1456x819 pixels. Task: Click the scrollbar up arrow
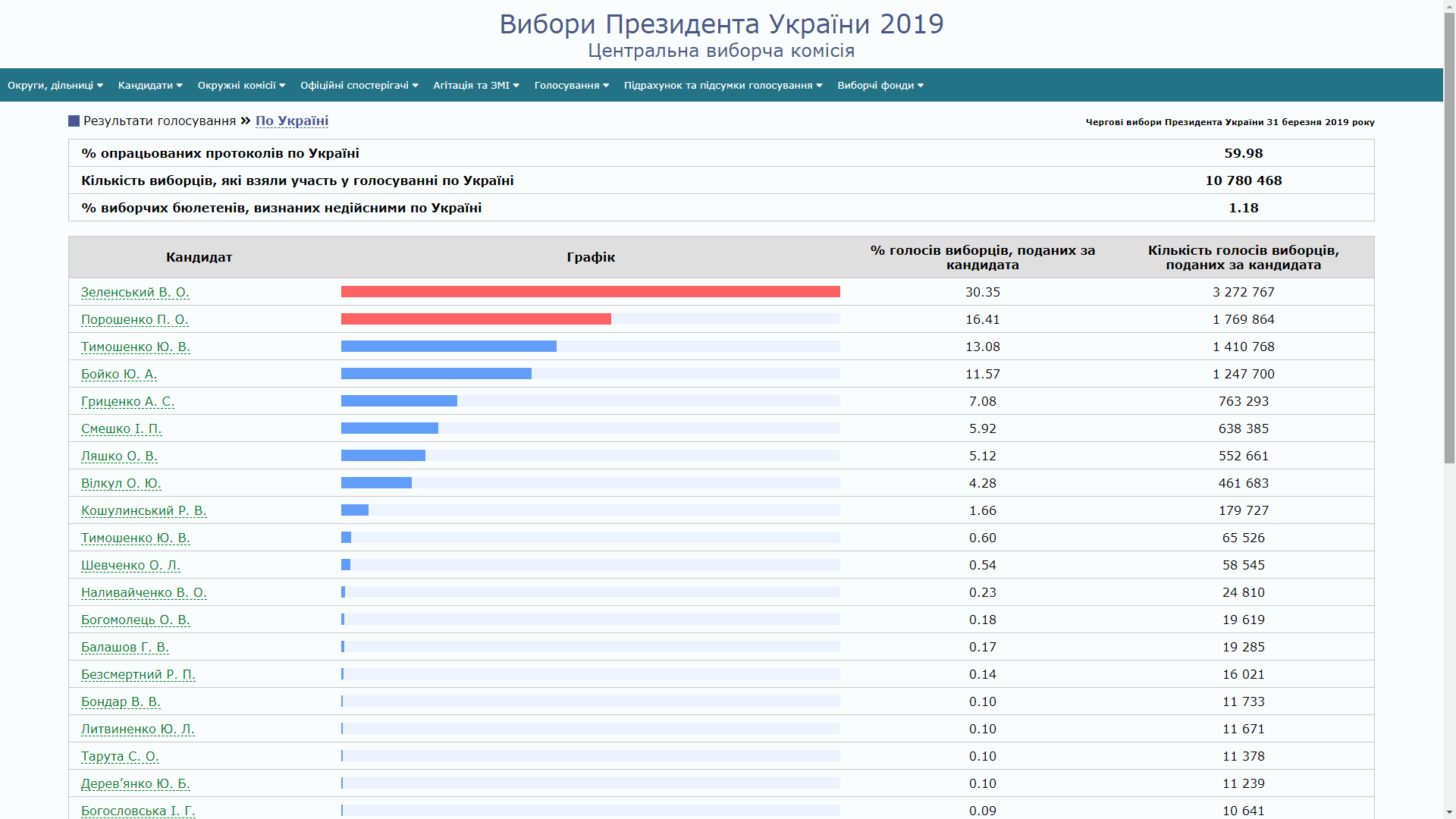click(x=1449, y=5)
